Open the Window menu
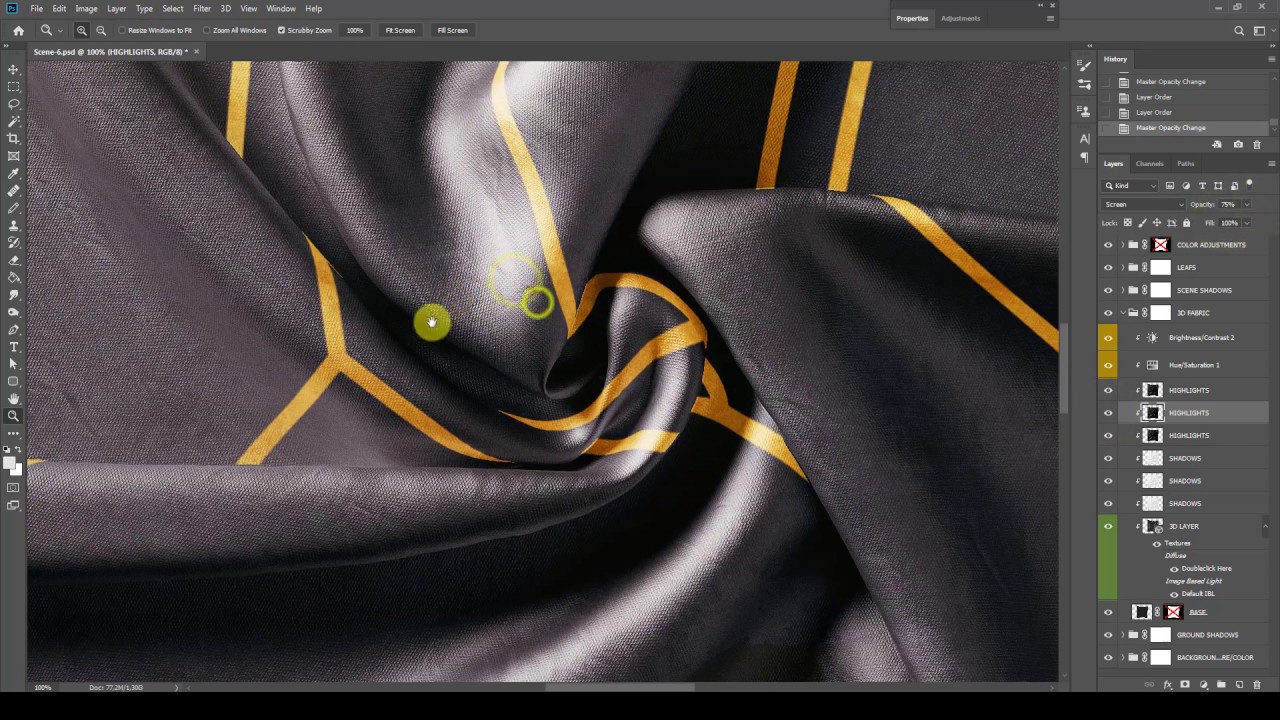The height and width of the screenshot is (720, 1280). click(281, 8)
